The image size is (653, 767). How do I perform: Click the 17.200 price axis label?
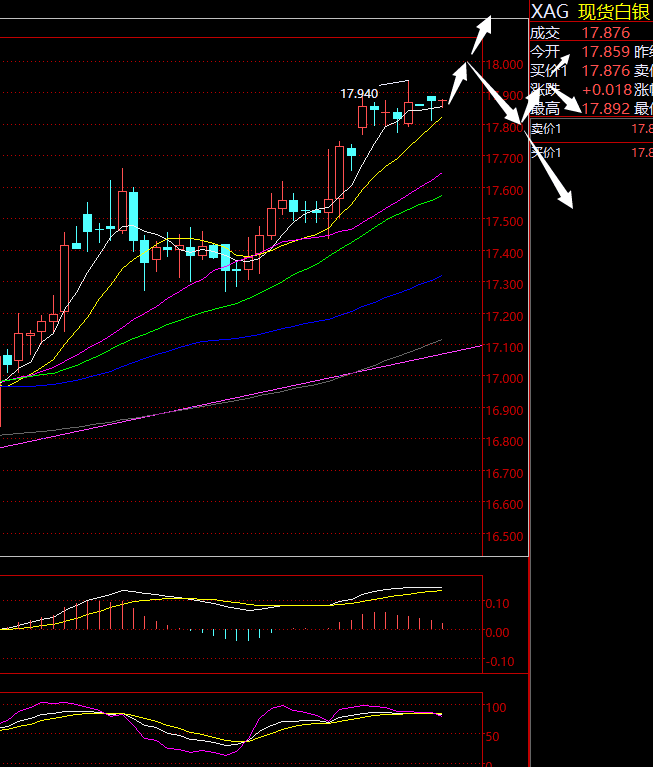pyautogui.click(x=504, y=316)
